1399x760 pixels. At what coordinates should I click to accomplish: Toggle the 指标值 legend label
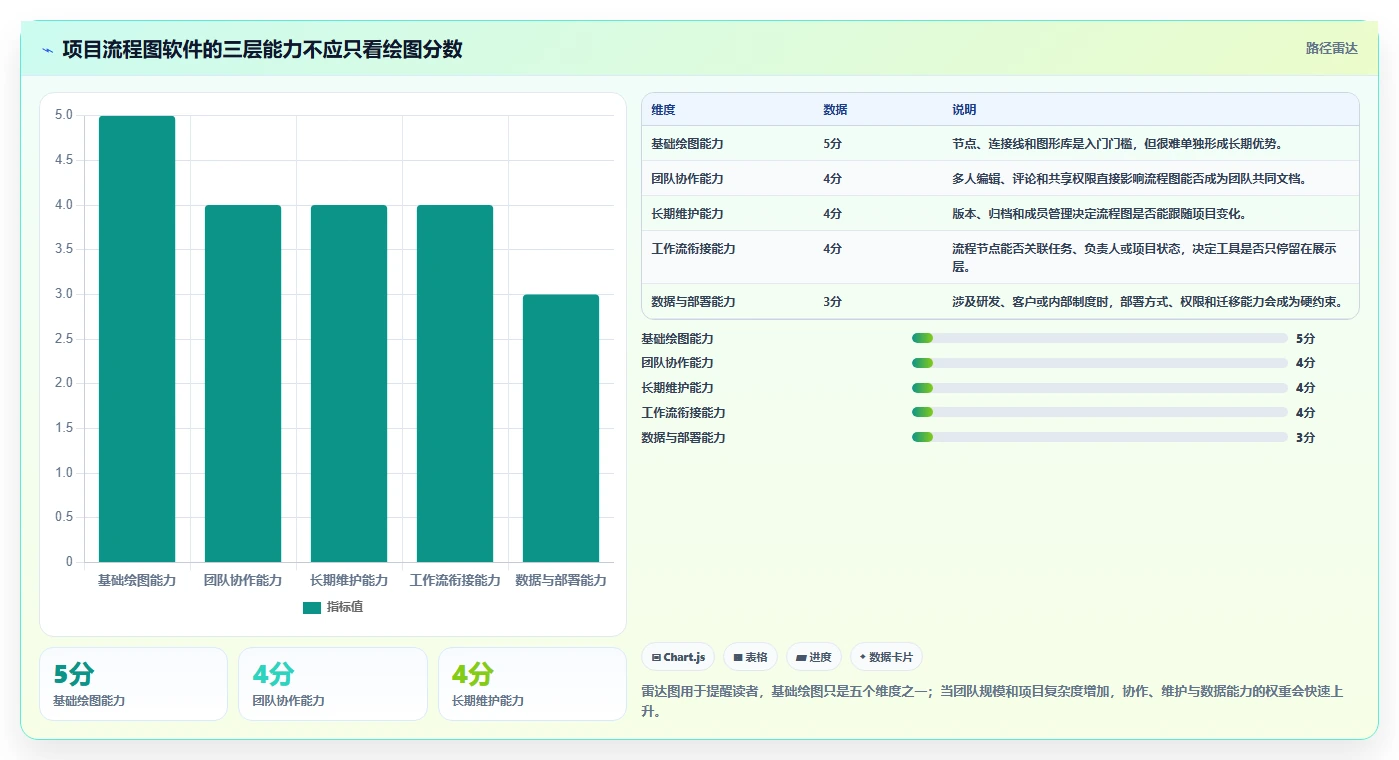click(x=345, y=607)
